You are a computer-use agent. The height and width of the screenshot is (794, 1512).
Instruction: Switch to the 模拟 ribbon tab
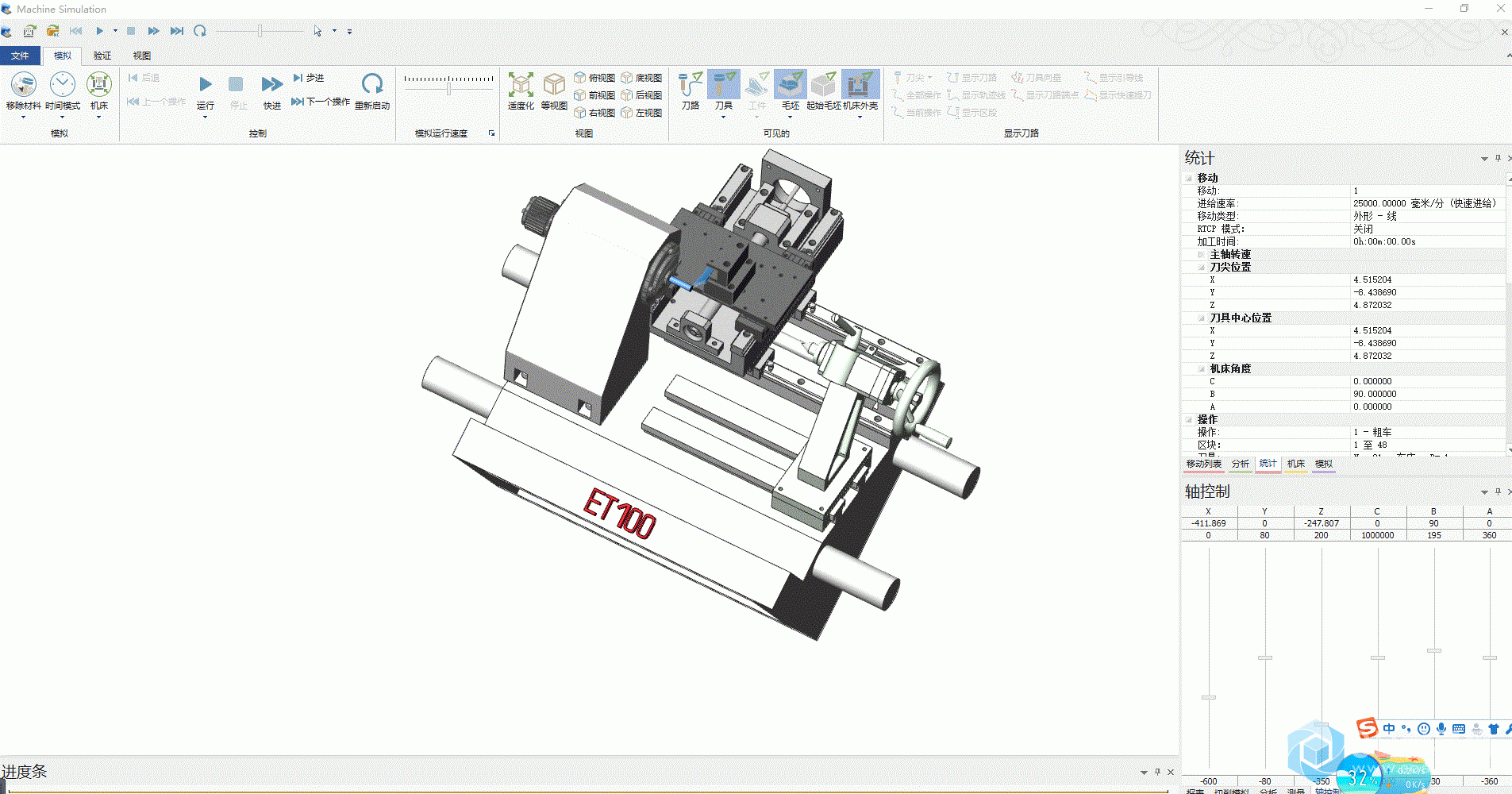pyautogui.click(x=63, y=56)
